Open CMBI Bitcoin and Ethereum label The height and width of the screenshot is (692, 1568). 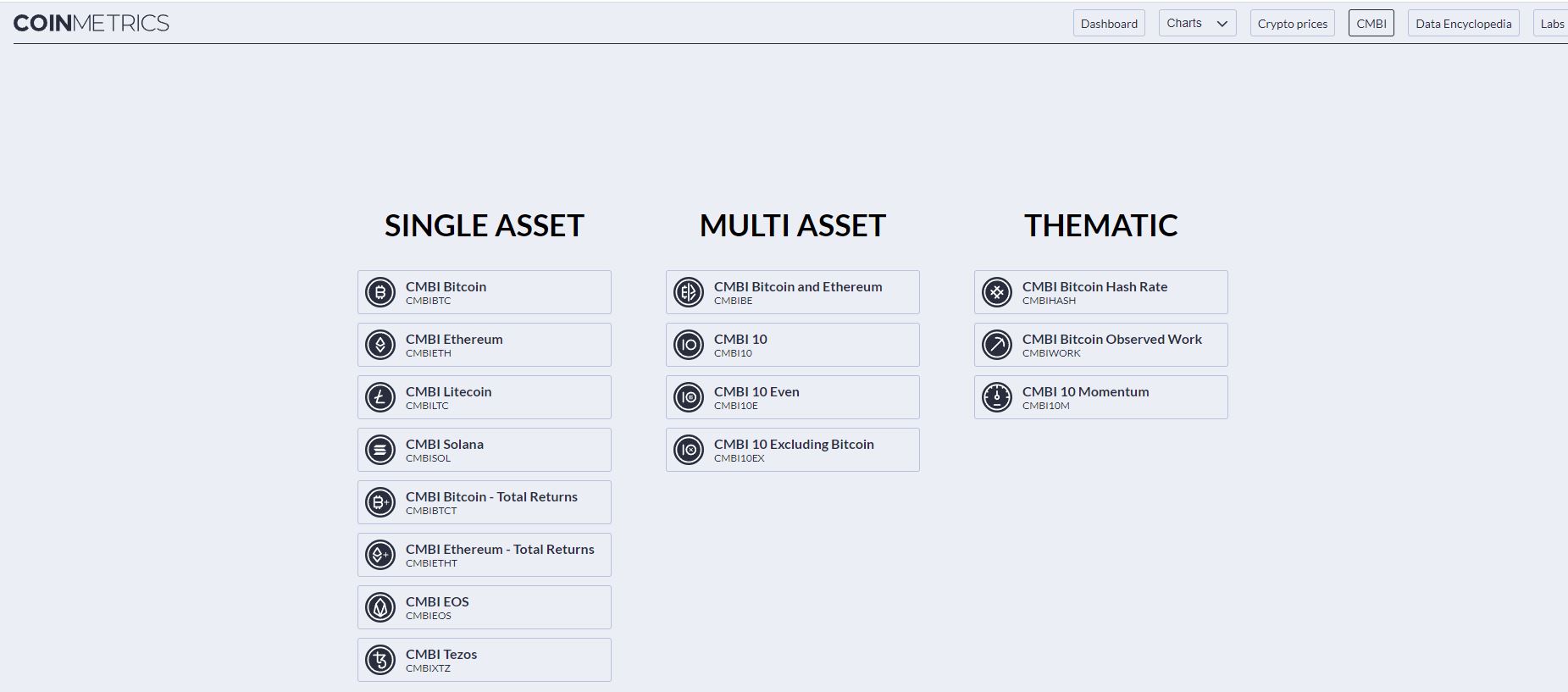point(798,286)
